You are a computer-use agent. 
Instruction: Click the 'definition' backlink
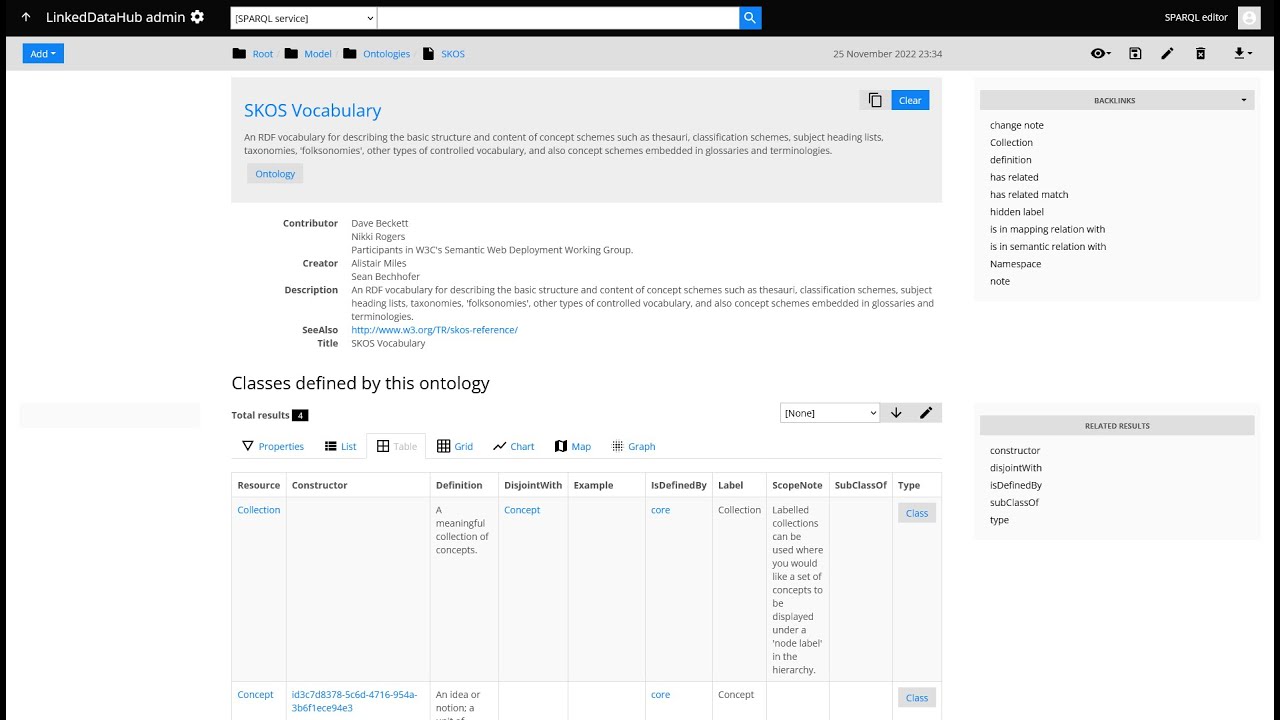(x=1010, y=160)
